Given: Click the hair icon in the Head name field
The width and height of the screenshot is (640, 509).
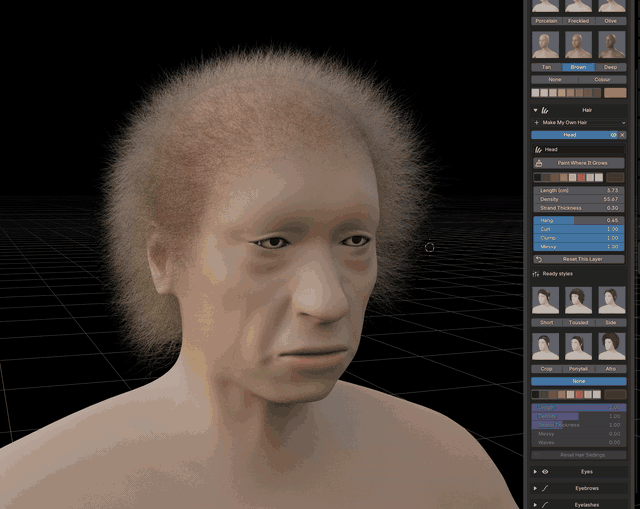Looking at the screenshot, I should [538, 149].
